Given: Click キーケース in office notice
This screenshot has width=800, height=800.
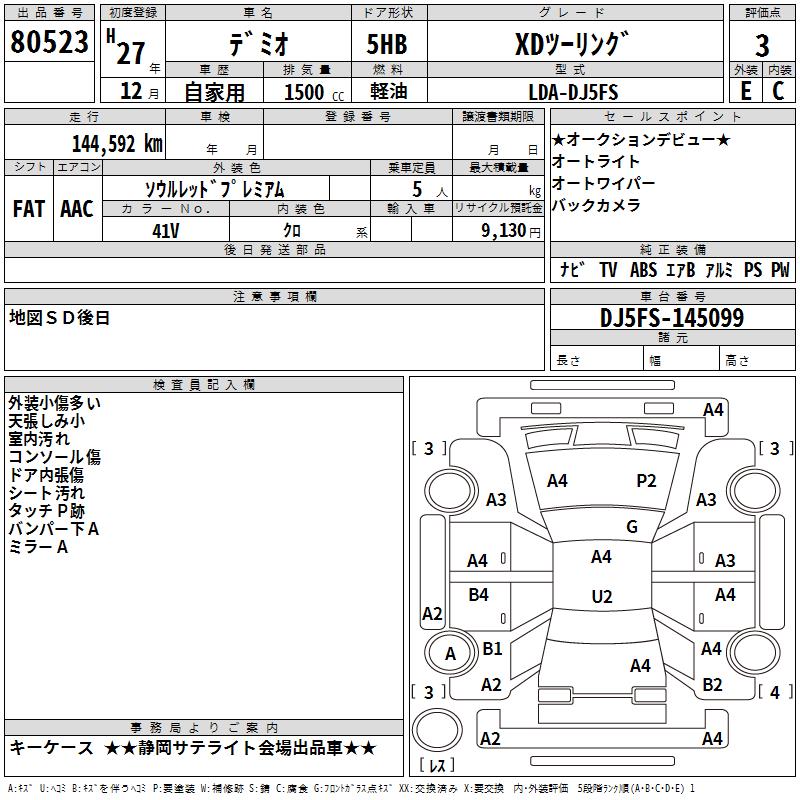Looking at the screenshot, I should pyautogui.click(x=52, y=748).
